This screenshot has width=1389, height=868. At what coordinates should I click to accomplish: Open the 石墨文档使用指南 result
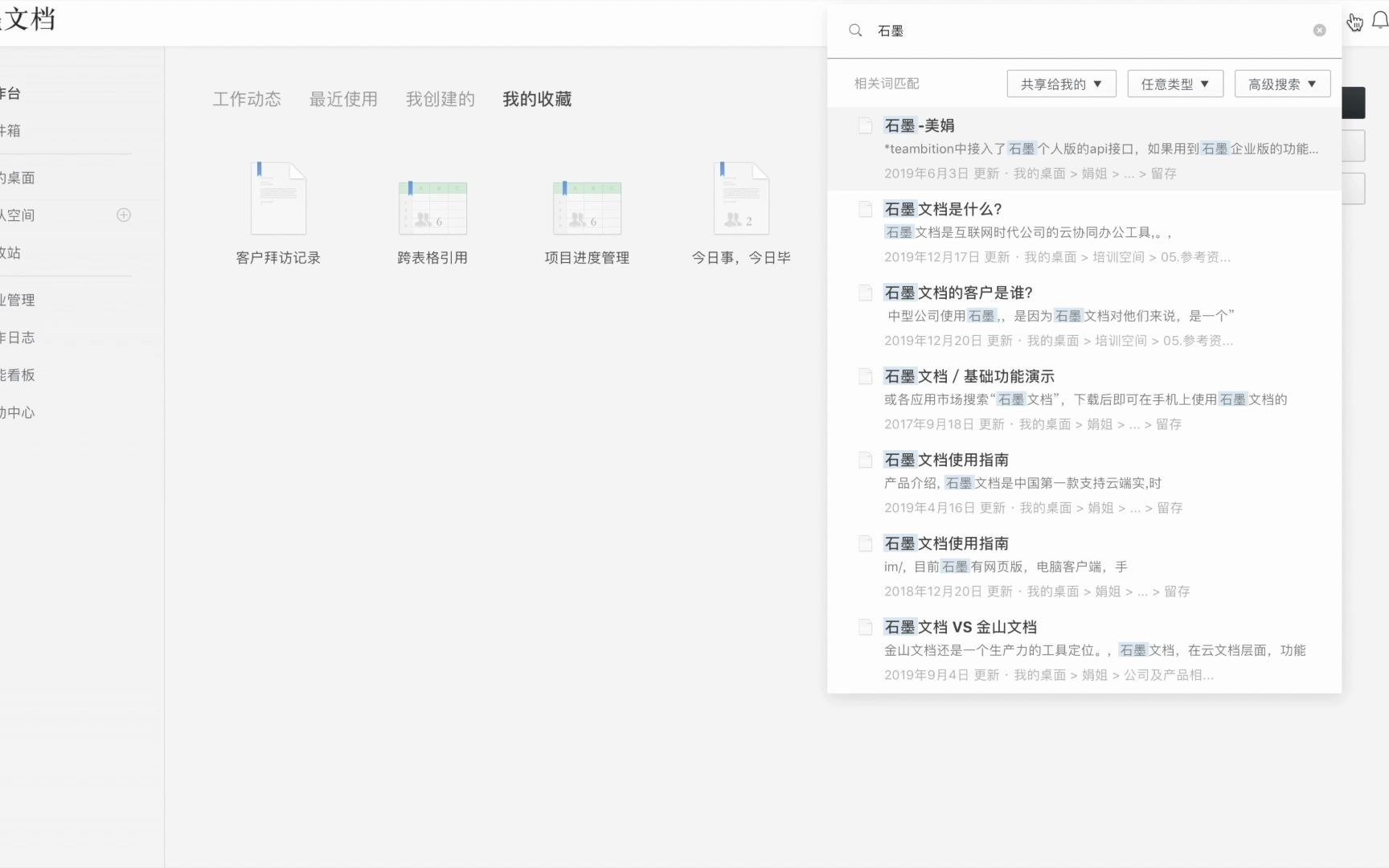click(946, 459)
